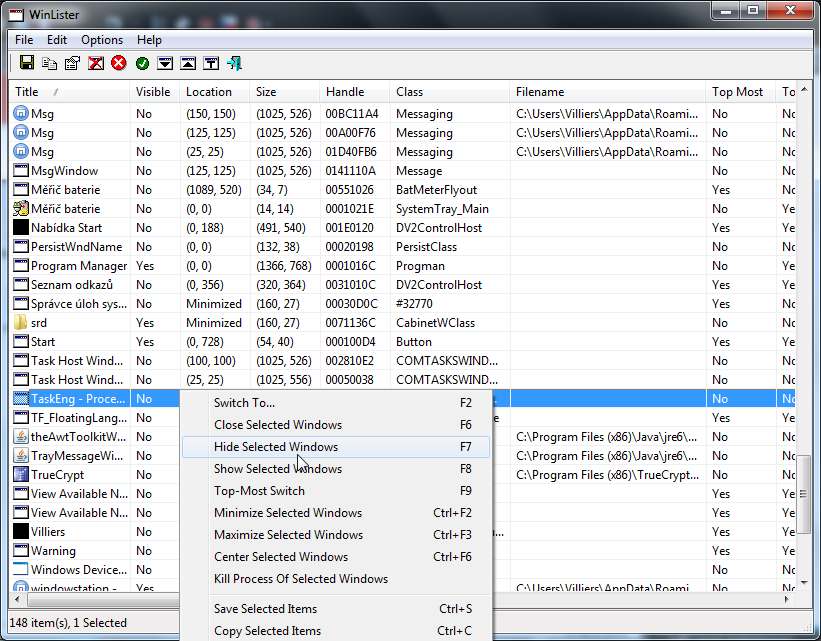Click the Close Selected Windows toolbar icon
The height and width of the screenshot is (641, 821).
(96, 63)
